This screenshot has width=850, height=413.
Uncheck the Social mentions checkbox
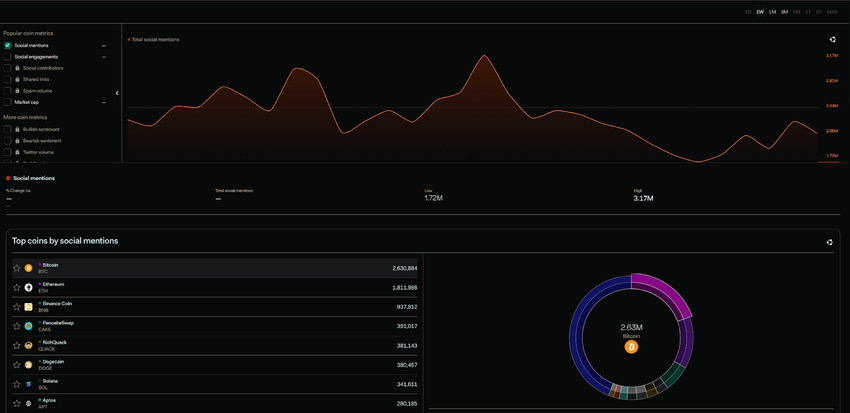pyautogui.click(x=8, y=46)
